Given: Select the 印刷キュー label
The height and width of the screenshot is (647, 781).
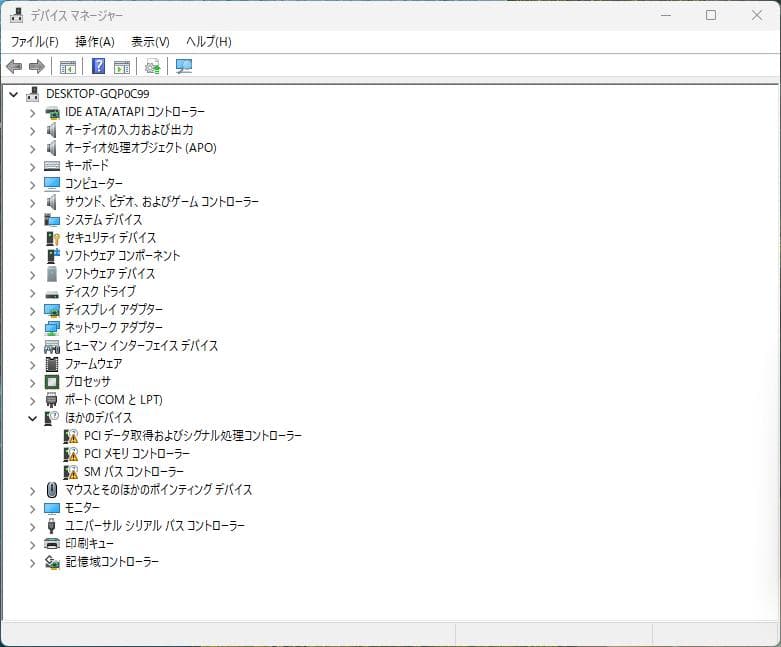Looking at the screenshot, I should pyautogui.click(x=89, y=543).
